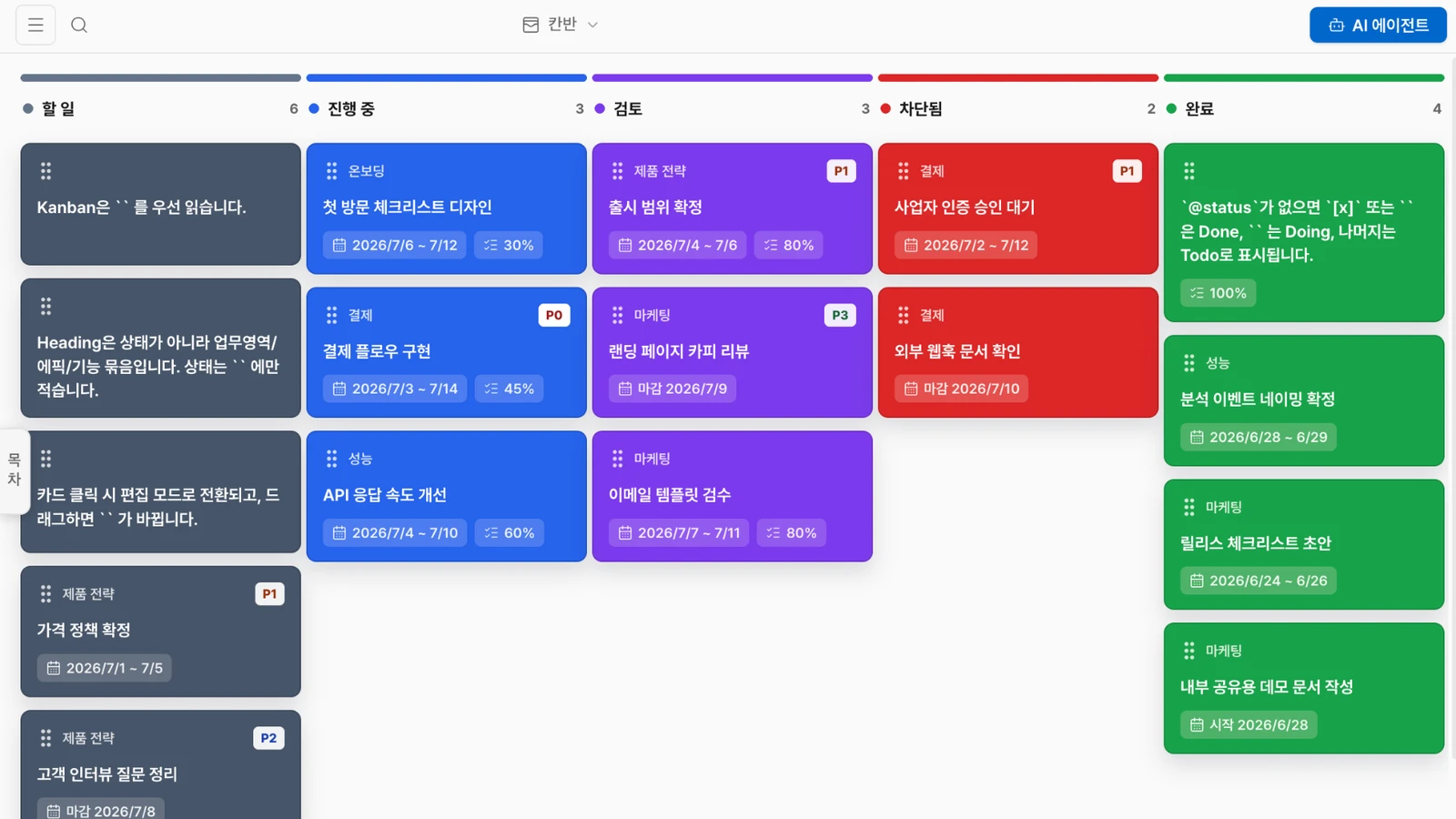Viewport: 1456px width, 819px height.
Task: Grab drag handle on 첫 방문 체크리스트 디자인 card
Action: (332, 171)
